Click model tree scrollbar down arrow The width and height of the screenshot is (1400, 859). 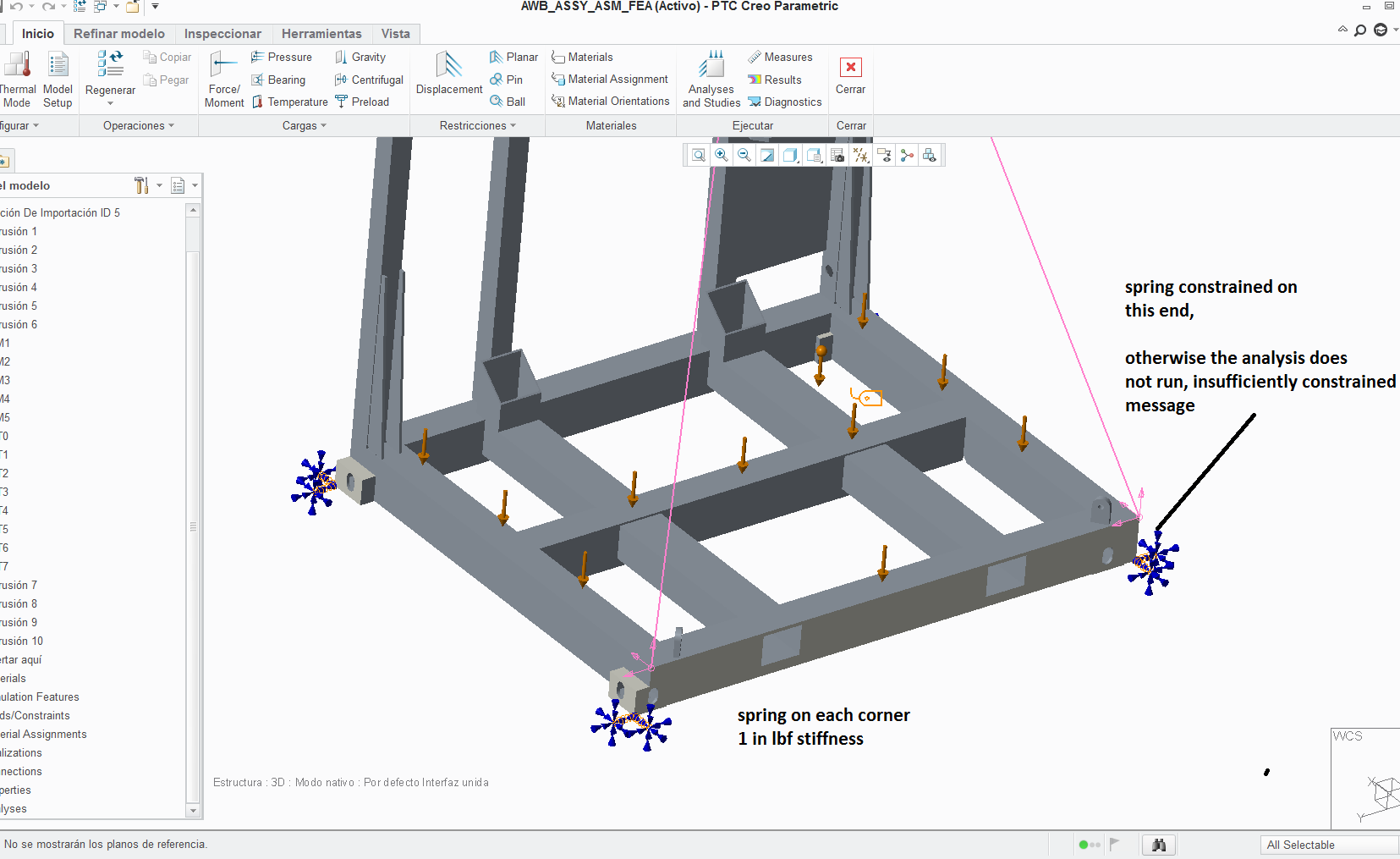click(193, 810)
